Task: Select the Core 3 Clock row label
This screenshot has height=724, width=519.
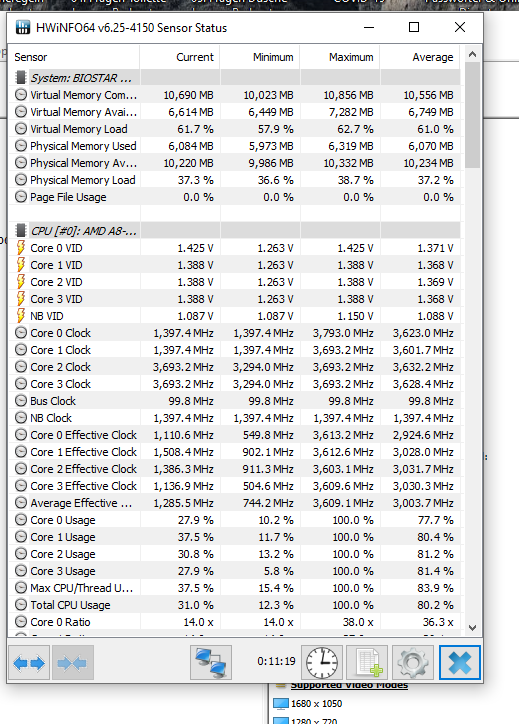Action: pos(60,384)
